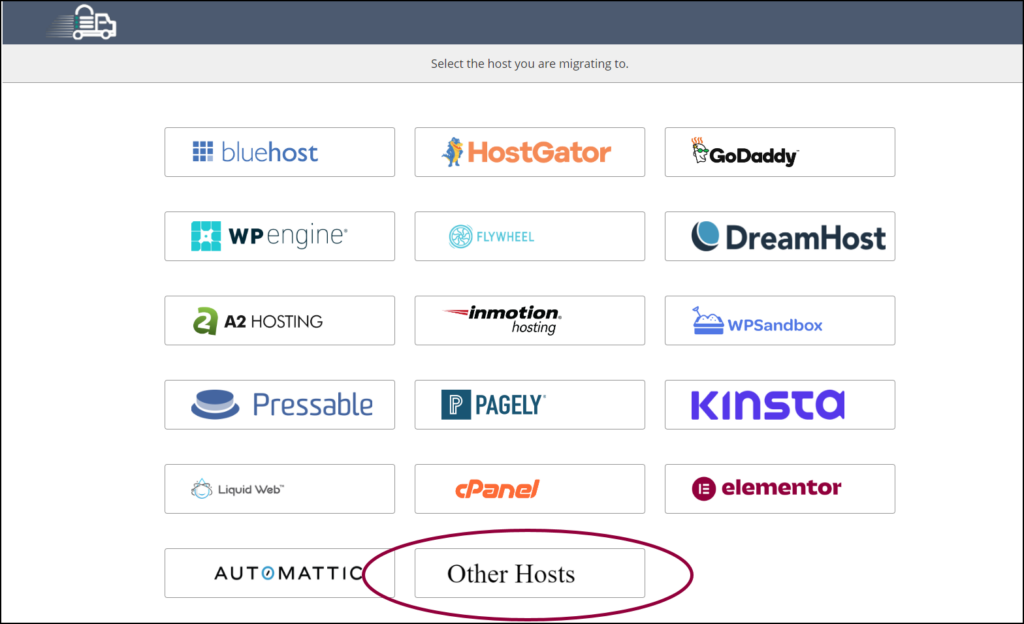1024x624 pixels.
Task: Pick the Automattic host option
Action: [280, 573]
